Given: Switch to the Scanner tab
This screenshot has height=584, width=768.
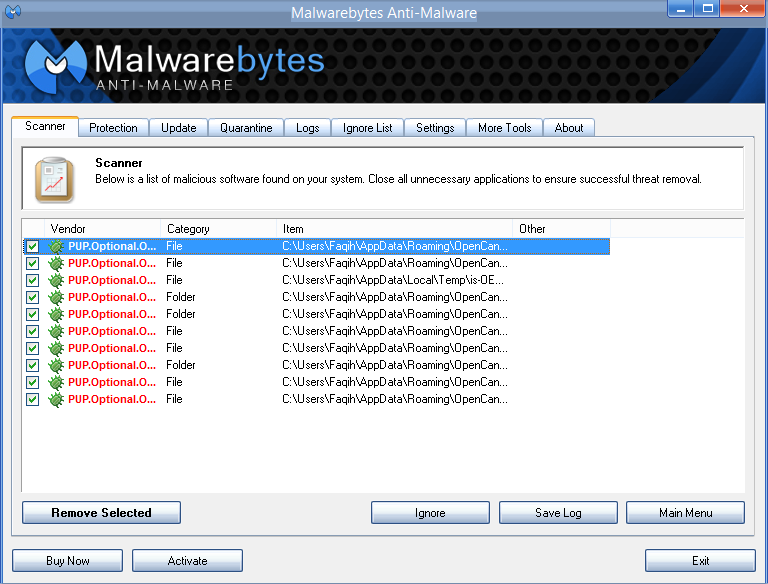Looking at the screenshot, I should 45,126.
